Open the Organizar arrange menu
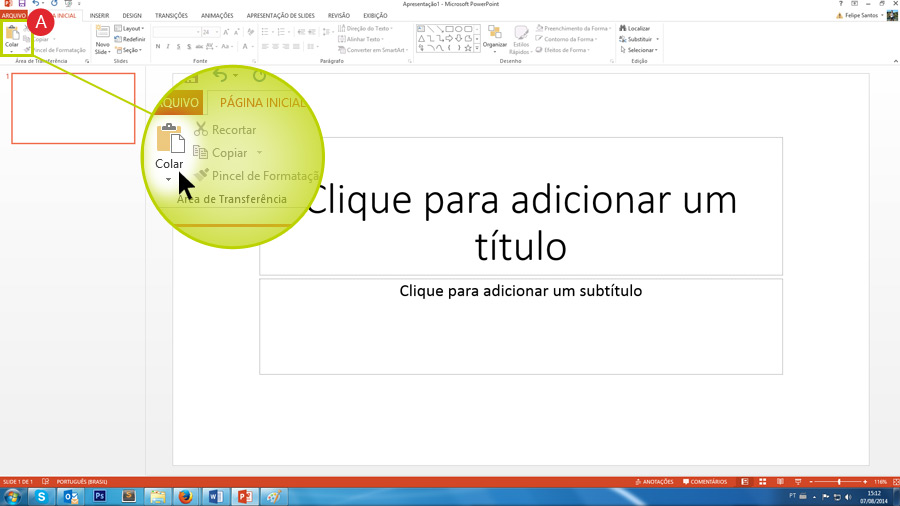 [495, 39]
